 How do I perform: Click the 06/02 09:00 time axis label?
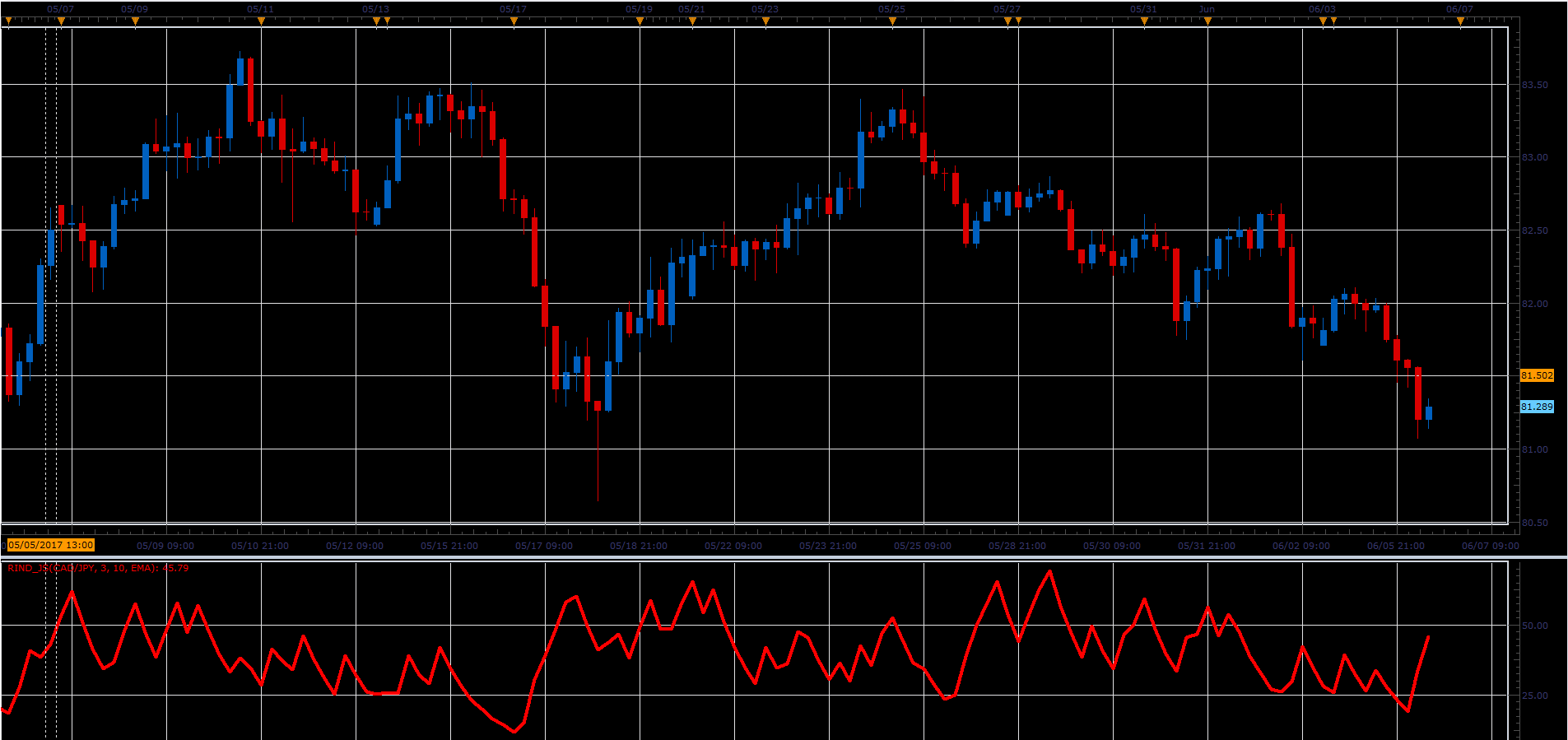click(1301, 546)
